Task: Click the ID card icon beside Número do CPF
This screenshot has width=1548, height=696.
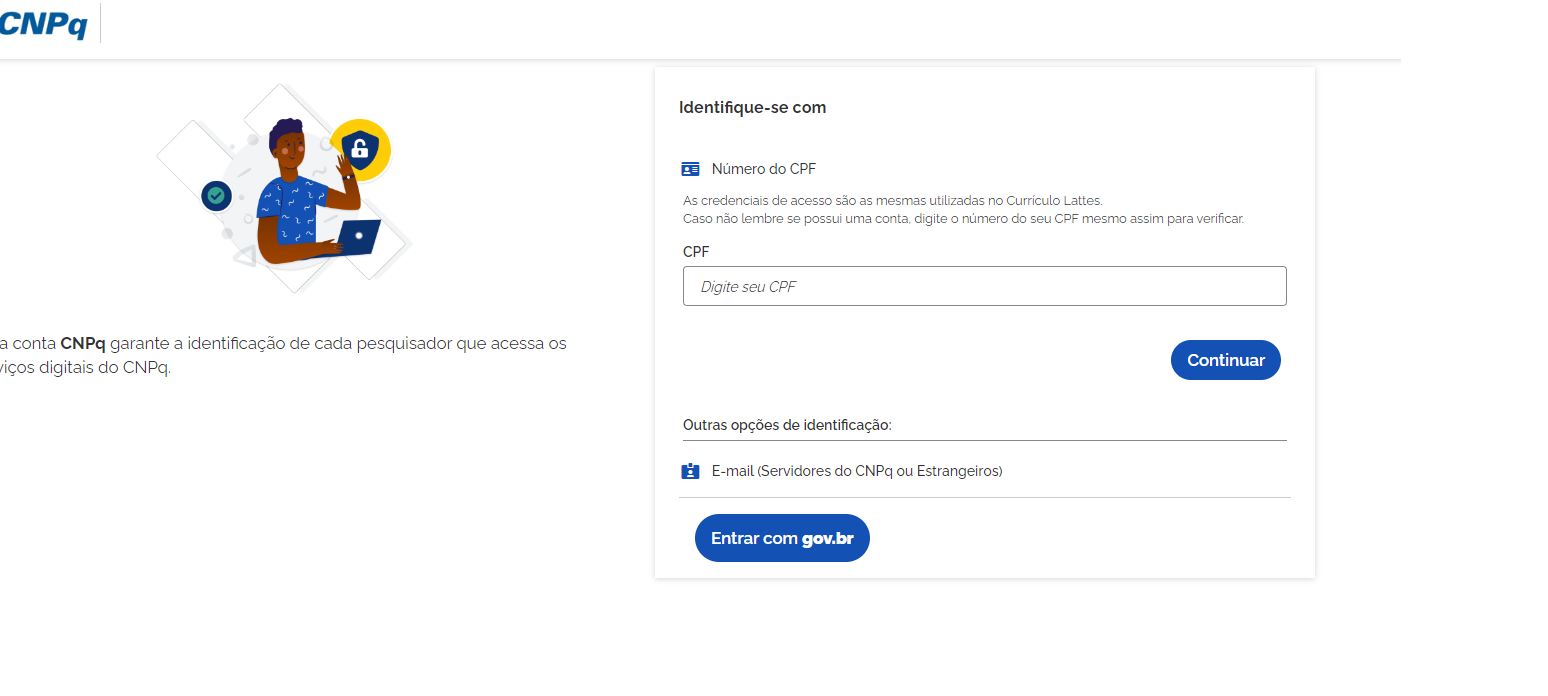Action: [690, 169]
